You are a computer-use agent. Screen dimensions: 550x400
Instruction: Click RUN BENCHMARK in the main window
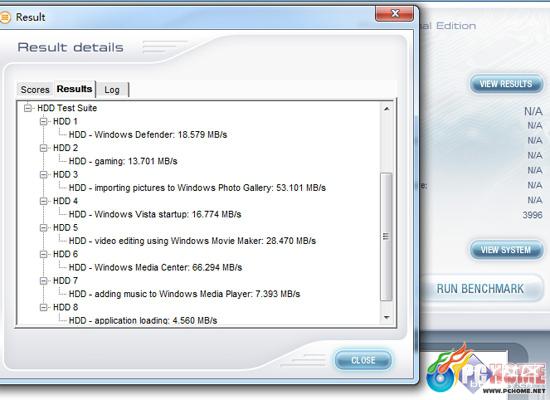tap(481, 289)
